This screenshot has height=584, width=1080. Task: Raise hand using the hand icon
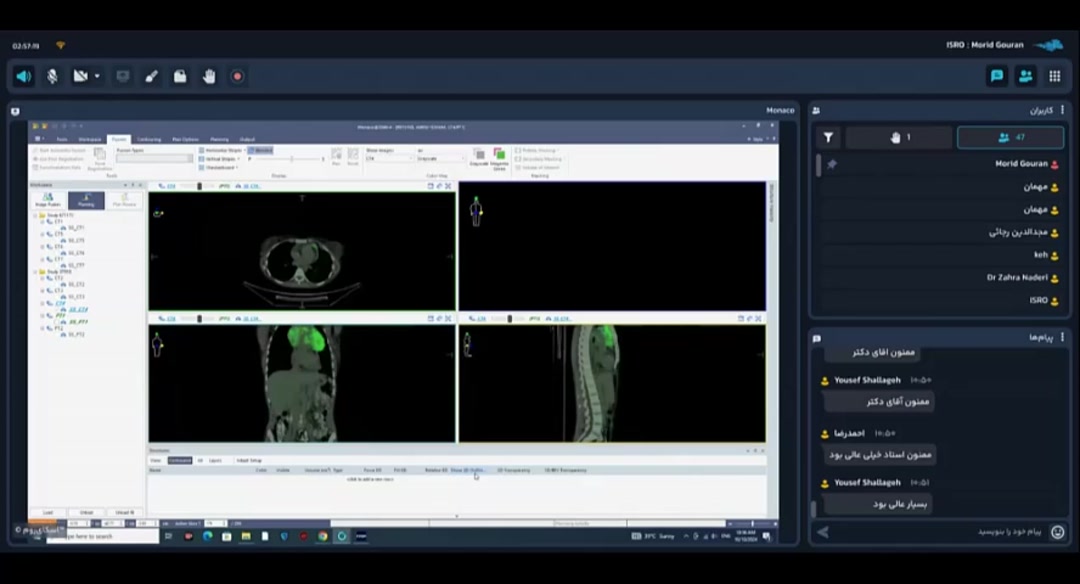point(209,76)
